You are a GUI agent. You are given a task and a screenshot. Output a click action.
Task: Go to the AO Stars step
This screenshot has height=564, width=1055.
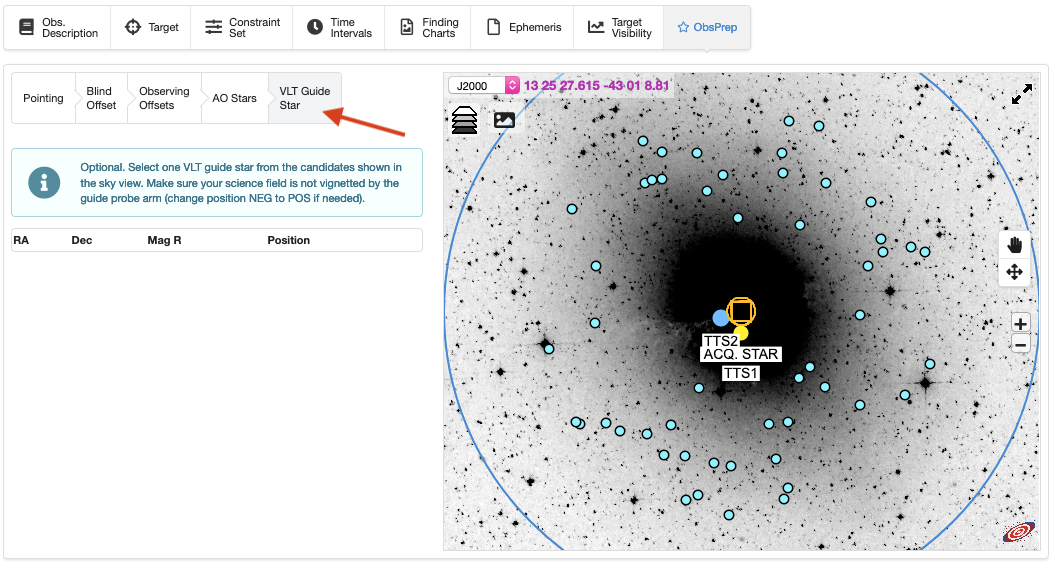[234, 98]
